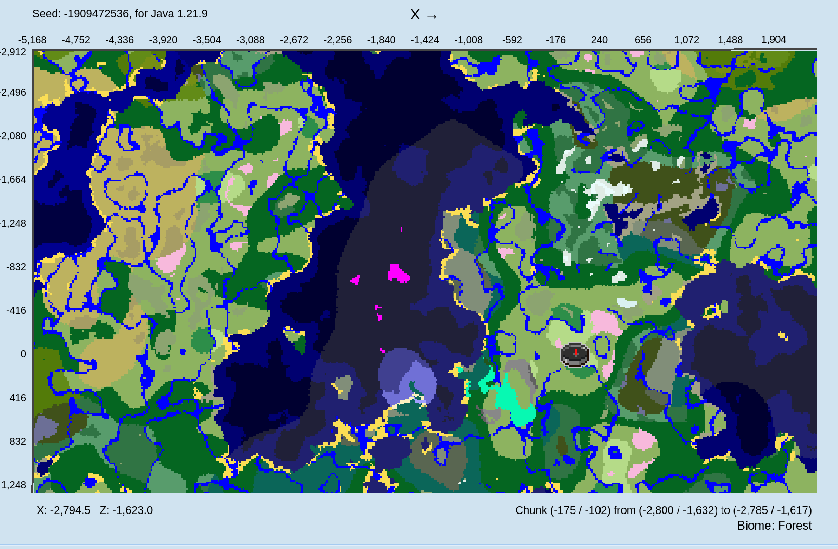Click the -2,256 X-axis tick label
This screenshot has width=838, height=549.
point(338,40)
